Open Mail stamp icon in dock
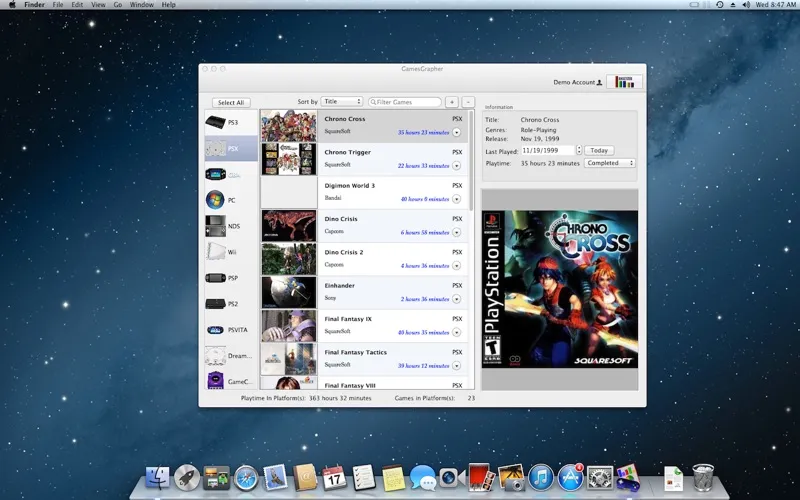The width and height of the screenshot is (800, 500). [276, 478]
